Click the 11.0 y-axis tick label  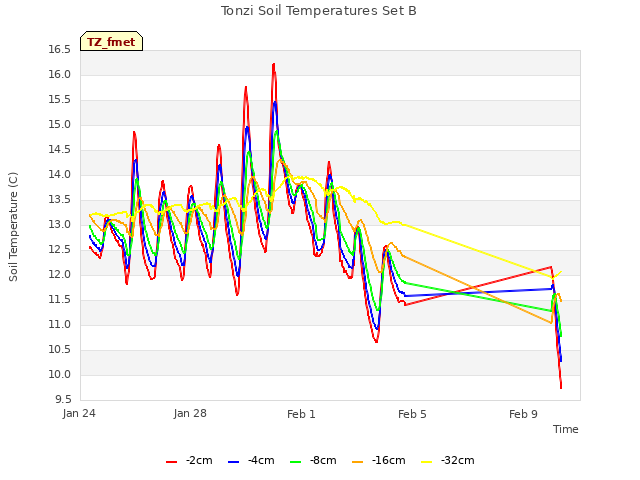click(x=60, y=324)
